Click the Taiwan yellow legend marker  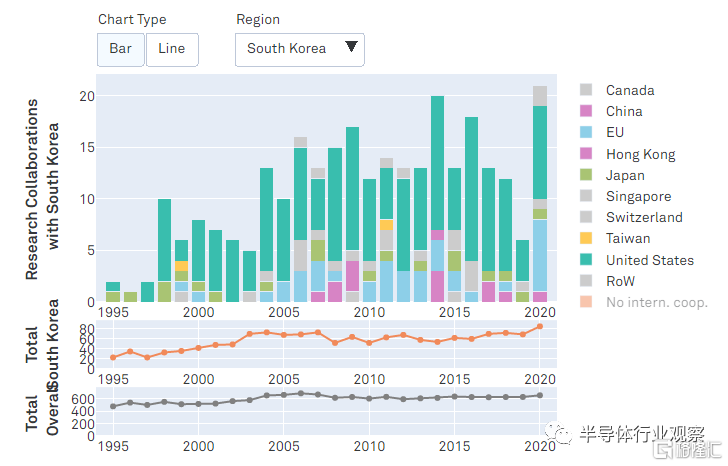[x=586, y=238]
